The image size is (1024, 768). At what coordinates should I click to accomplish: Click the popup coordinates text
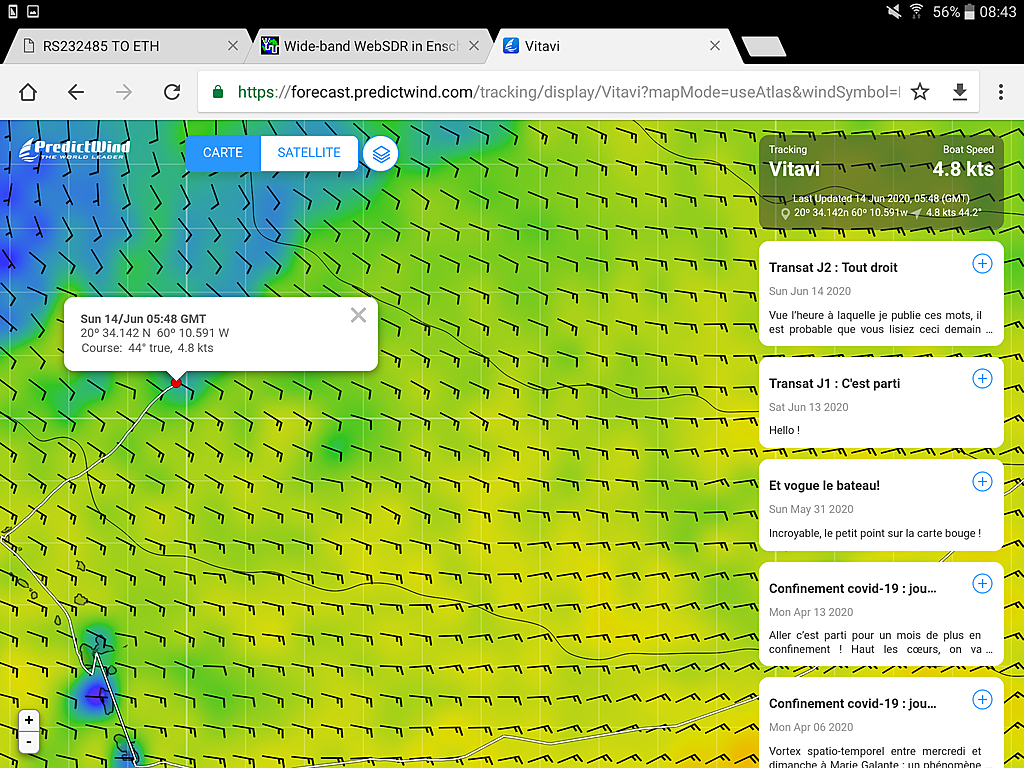155,333
